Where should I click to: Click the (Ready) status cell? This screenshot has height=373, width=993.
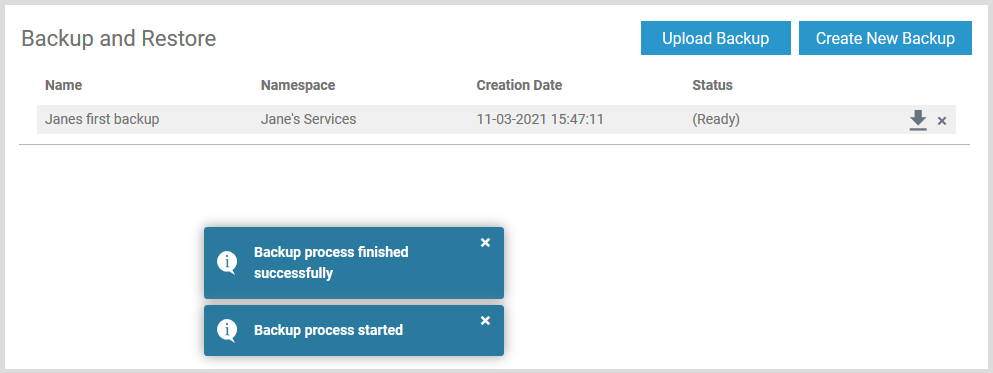pos(716,119)
